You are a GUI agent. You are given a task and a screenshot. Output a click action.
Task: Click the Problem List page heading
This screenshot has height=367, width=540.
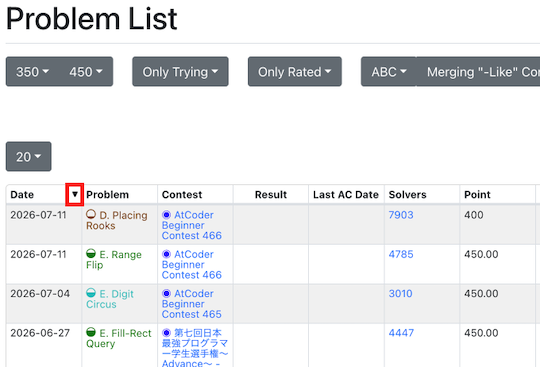click(92, 19)
